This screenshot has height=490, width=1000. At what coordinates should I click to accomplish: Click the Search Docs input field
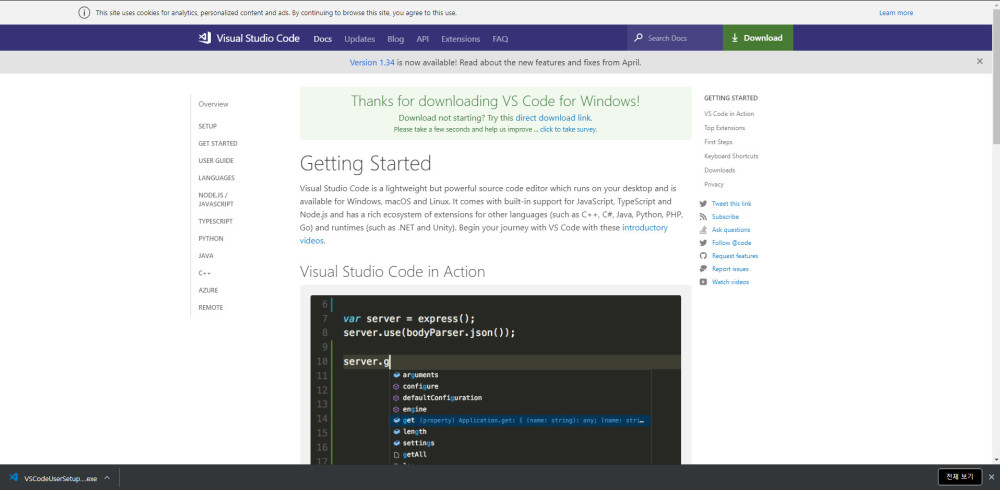coord(675,38)
